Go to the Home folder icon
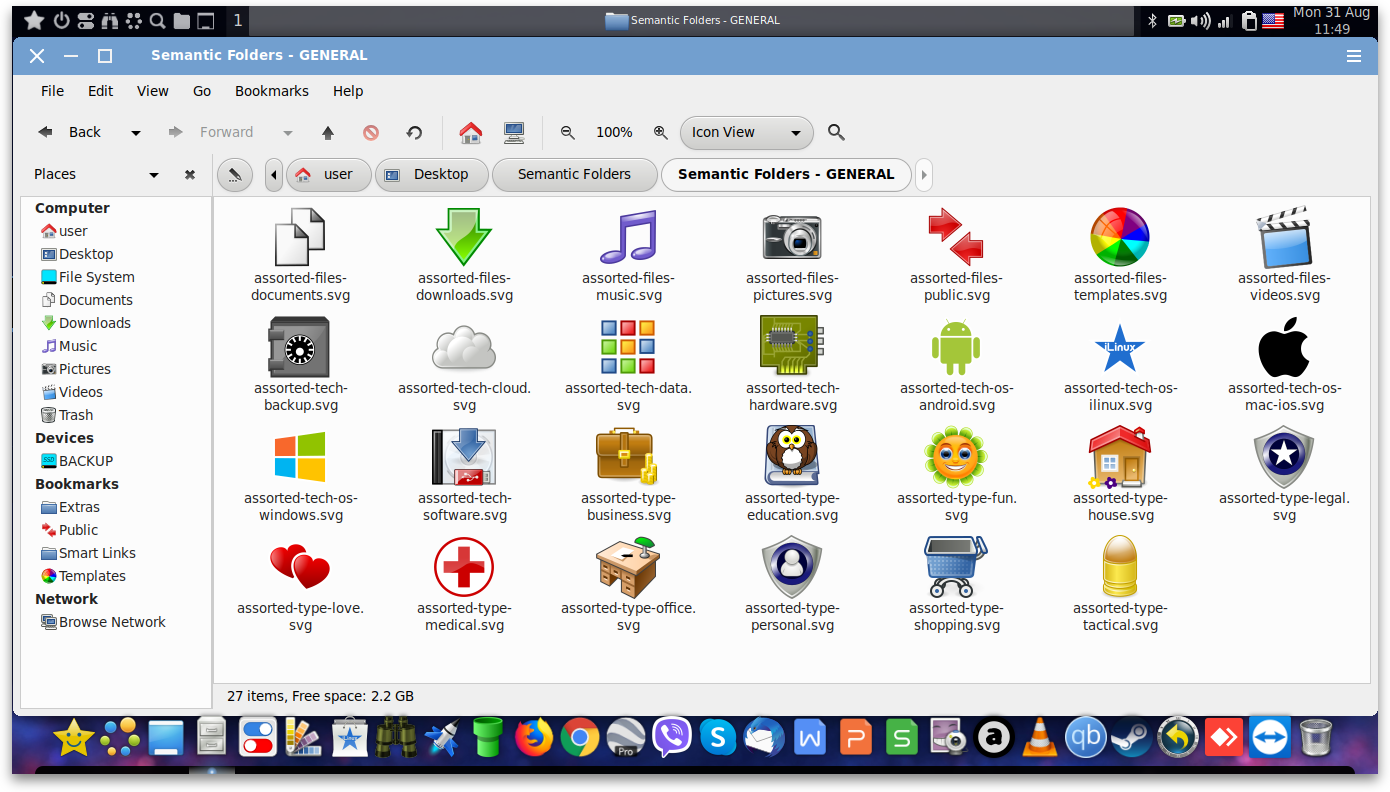The width and height of the screenshot is (1390, 792). tap(471, 132)
